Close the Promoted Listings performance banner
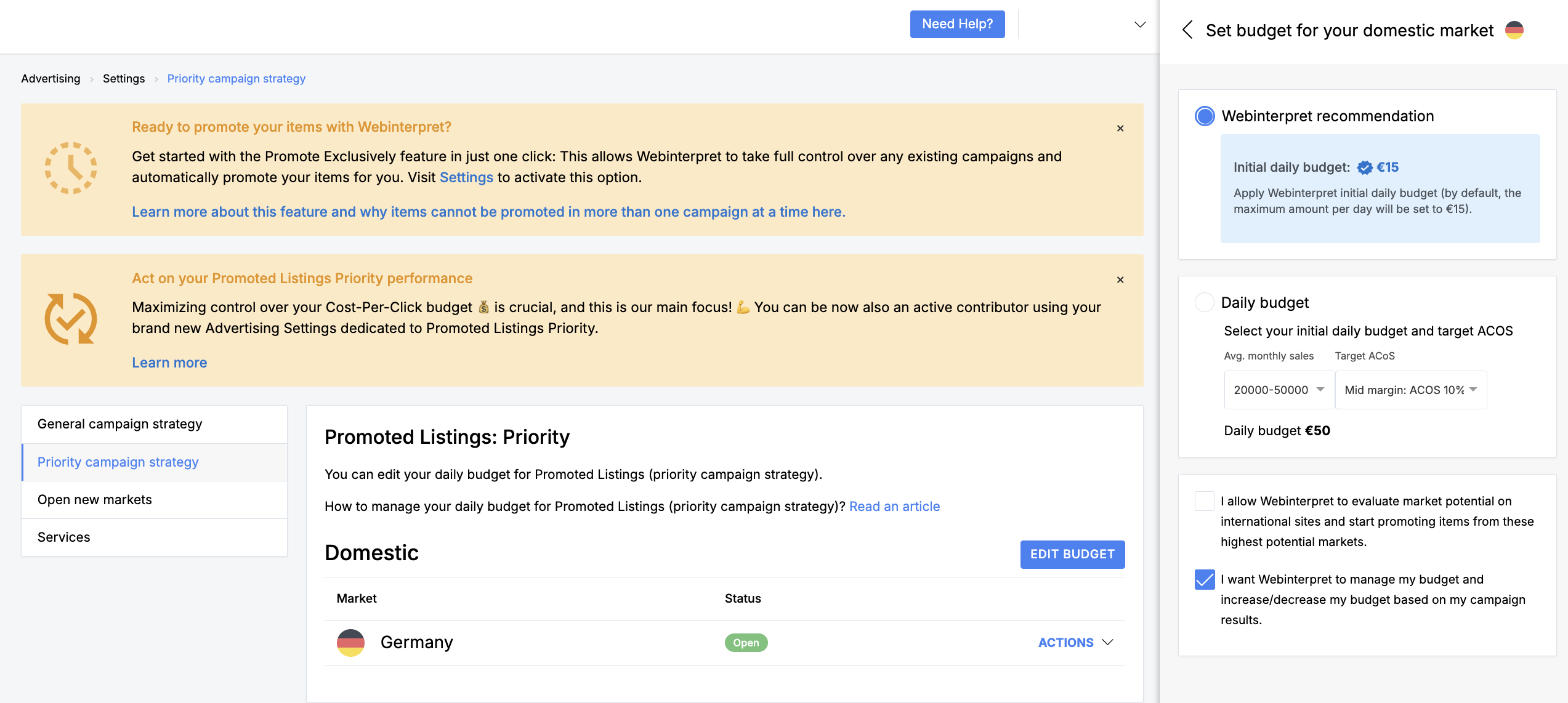The width and height of the screenshot is (1568, 703). pos(1120,279)
